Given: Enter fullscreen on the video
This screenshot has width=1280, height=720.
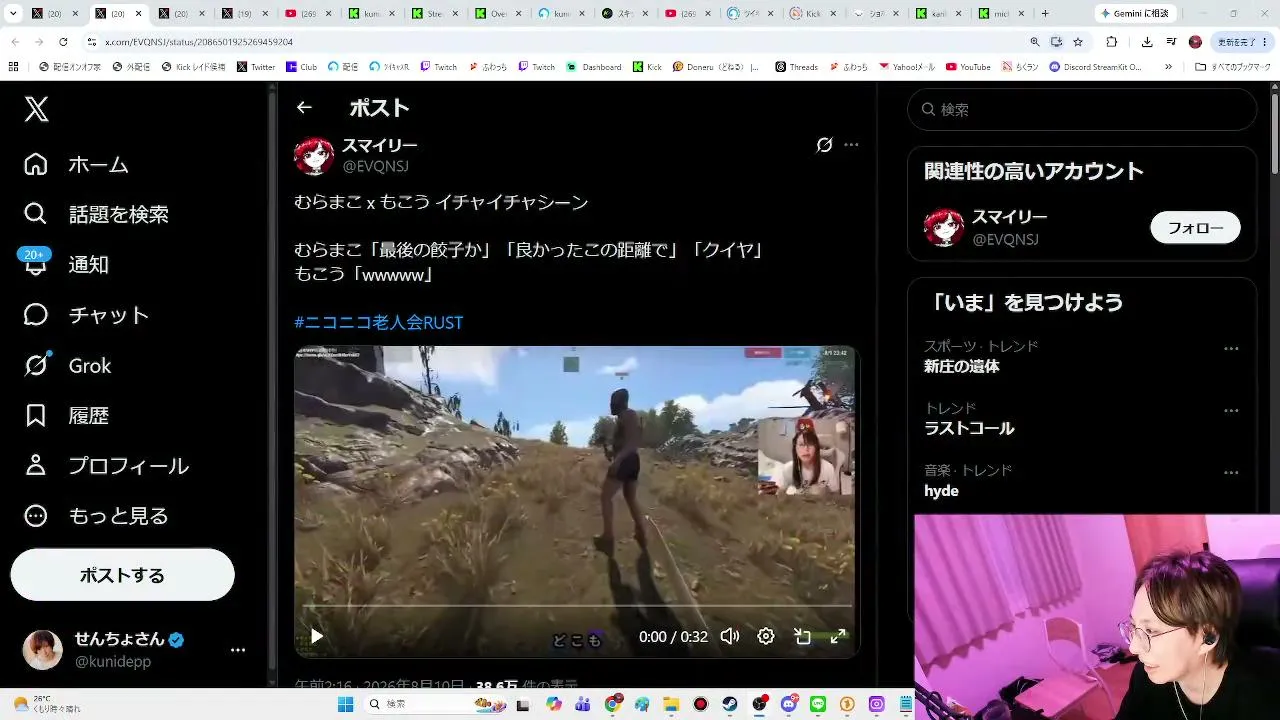Looking at the screenshot, I should point(838,636).
